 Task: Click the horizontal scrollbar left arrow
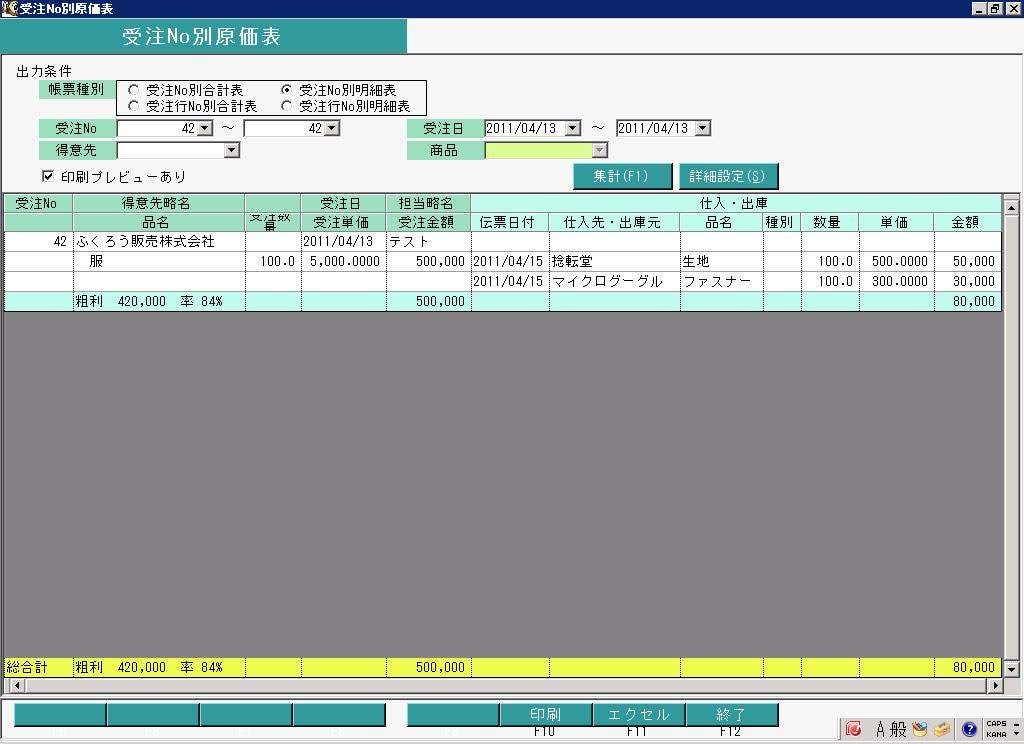coord(16,685)
